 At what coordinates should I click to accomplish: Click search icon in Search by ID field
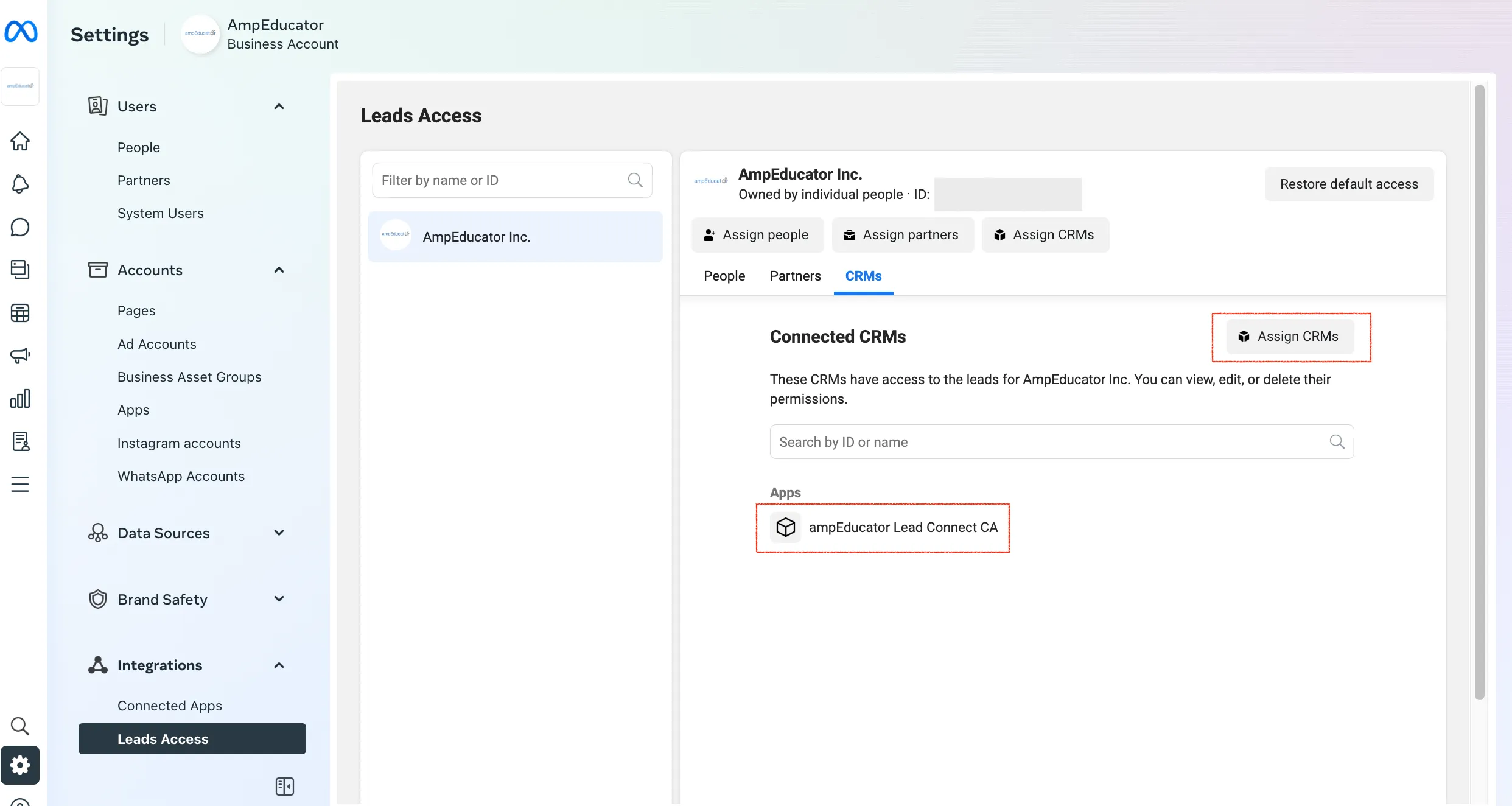(x=1337, y=442)
